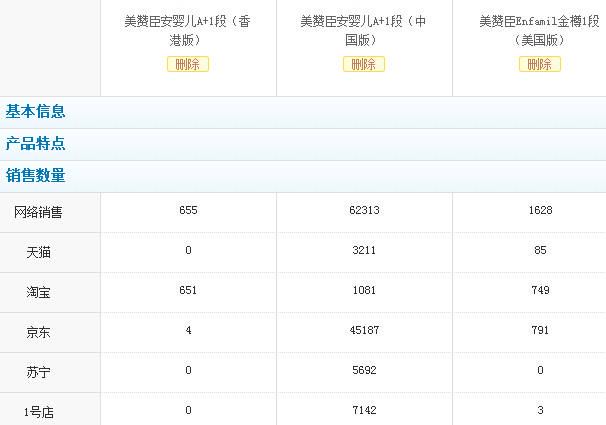Delete the 香港版 product column

coord(188,64)
